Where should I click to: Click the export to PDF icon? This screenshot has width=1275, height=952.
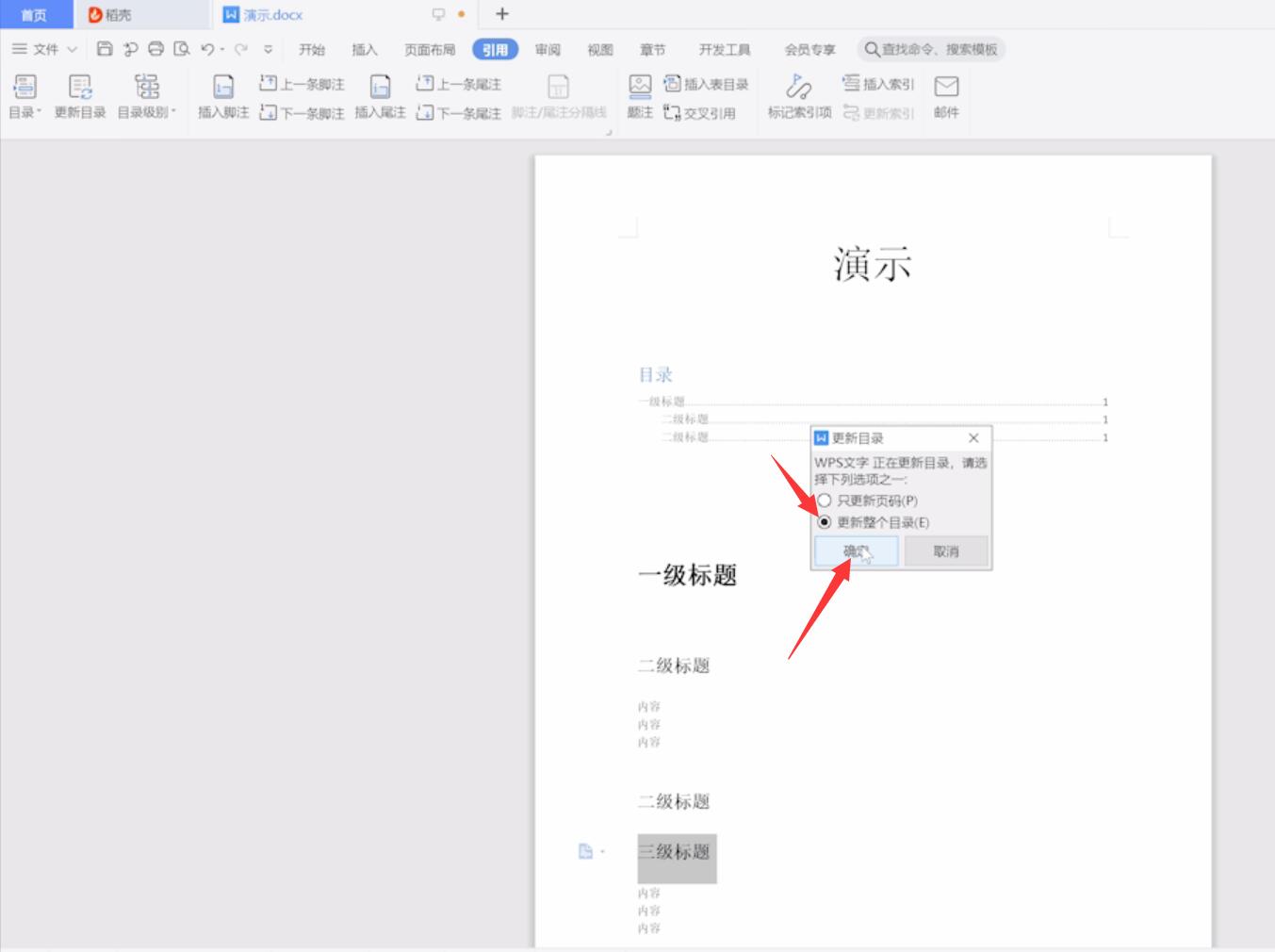pos(131,49)
